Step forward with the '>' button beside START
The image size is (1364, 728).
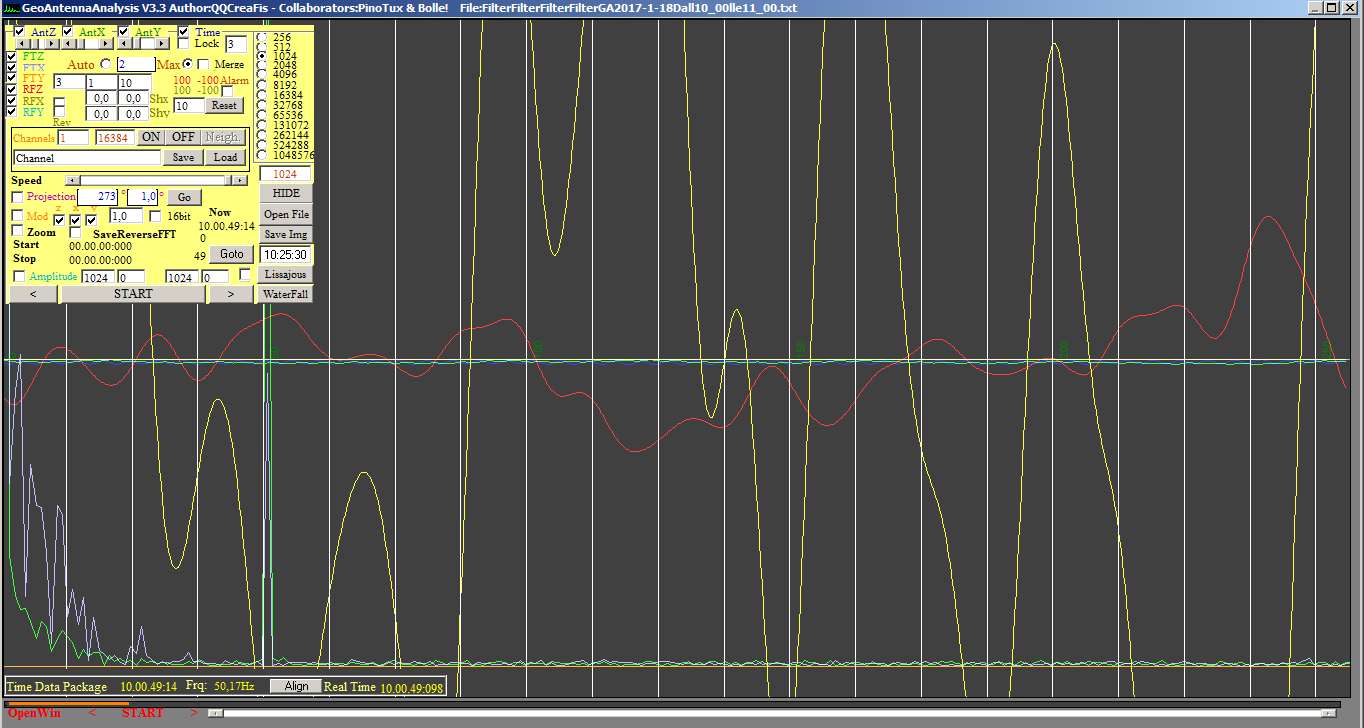pos(231,294)
